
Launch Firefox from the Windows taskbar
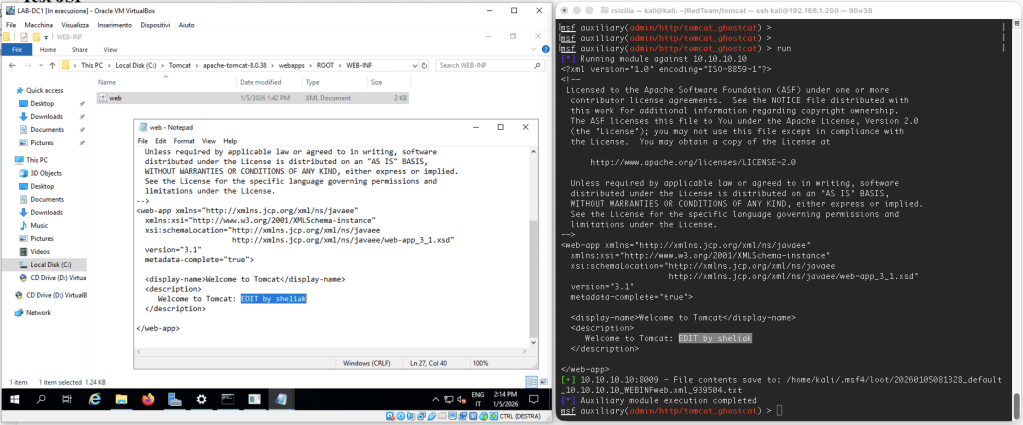pyautogui.click(x=148, y=399)
